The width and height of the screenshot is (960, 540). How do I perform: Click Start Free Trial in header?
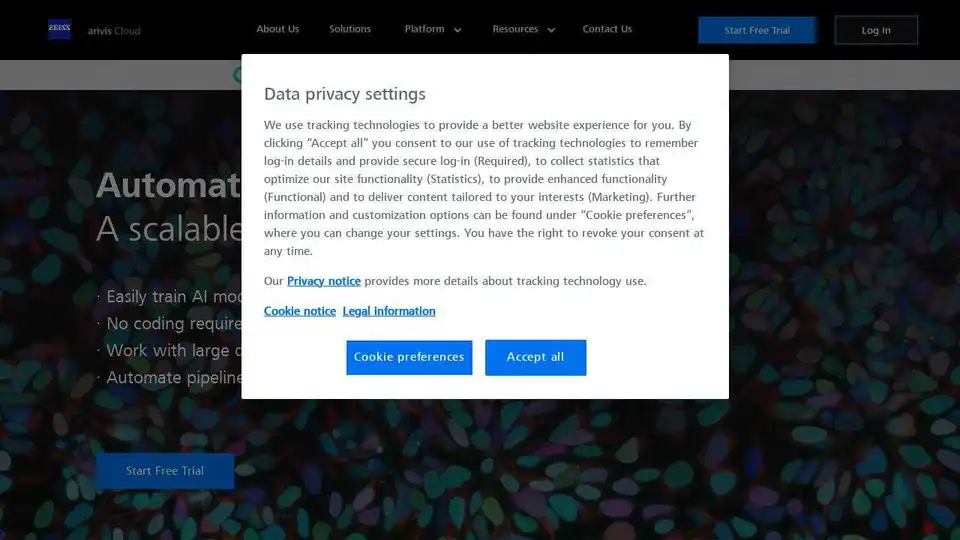[757, 30]
